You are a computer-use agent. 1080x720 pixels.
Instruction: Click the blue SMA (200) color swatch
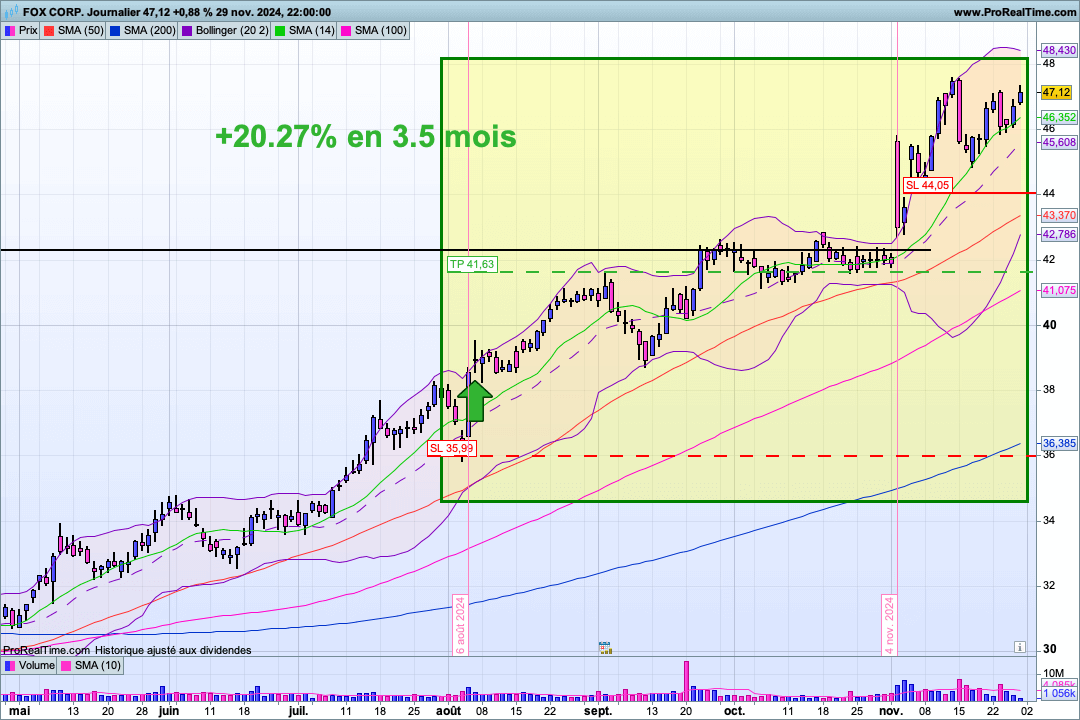coord(115,30)
